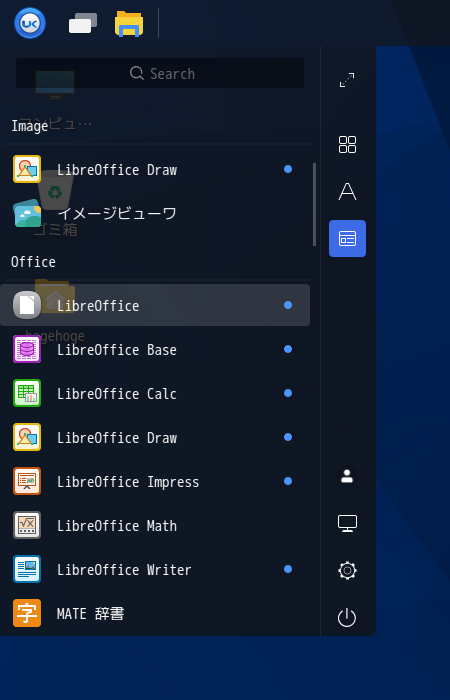The height and width of the screenshot is (700, 450).
Task: Click the 'MATE 辞書' label text
Action: click(90, 614)
